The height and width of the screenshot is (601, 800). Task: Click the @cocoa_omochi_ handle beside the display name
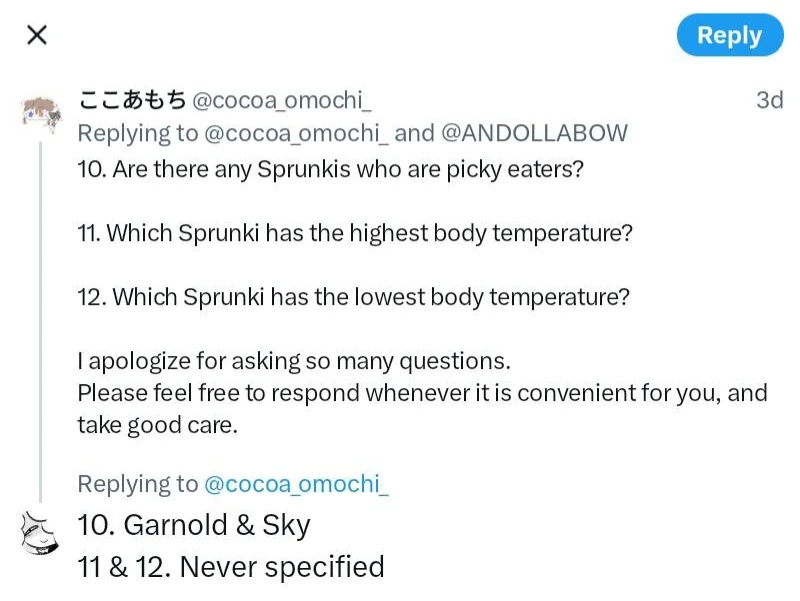coord(282,101)
